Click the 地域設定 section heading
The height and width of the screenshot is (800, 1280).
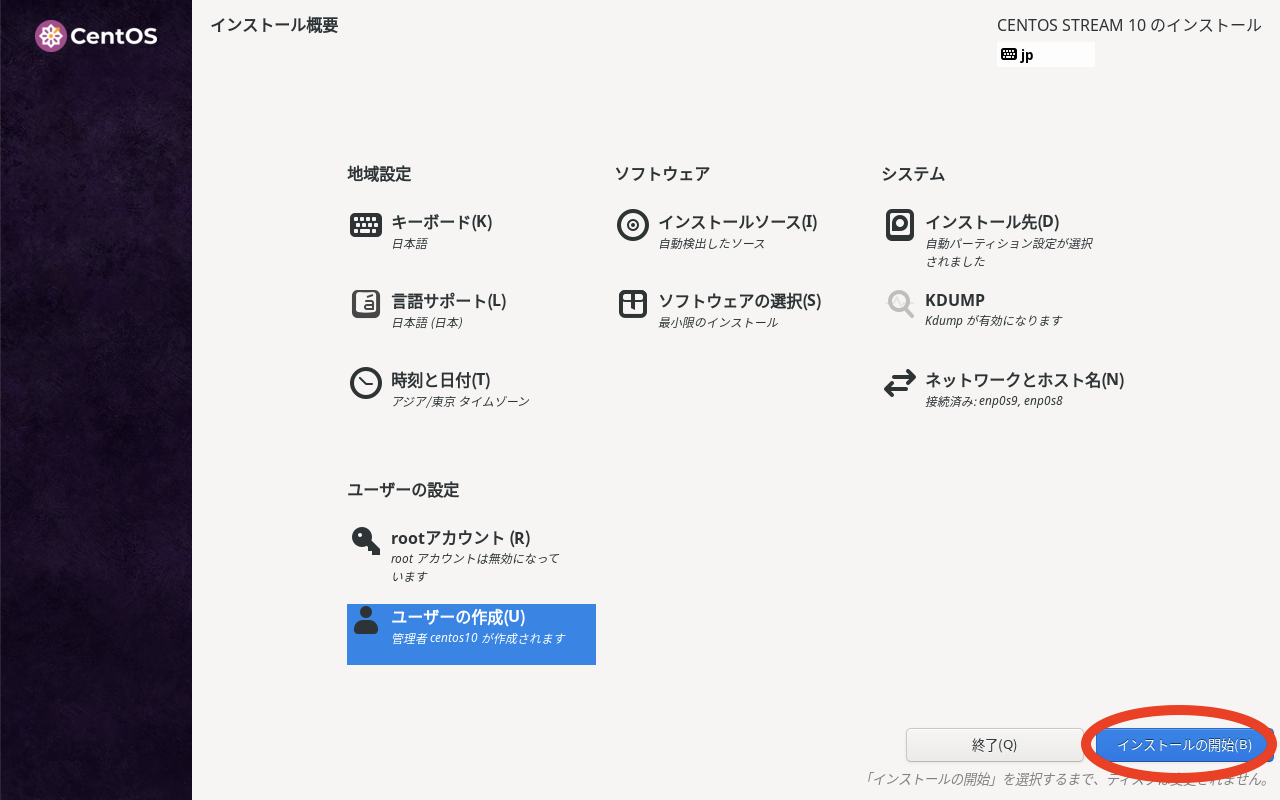(x=379, y=174)
